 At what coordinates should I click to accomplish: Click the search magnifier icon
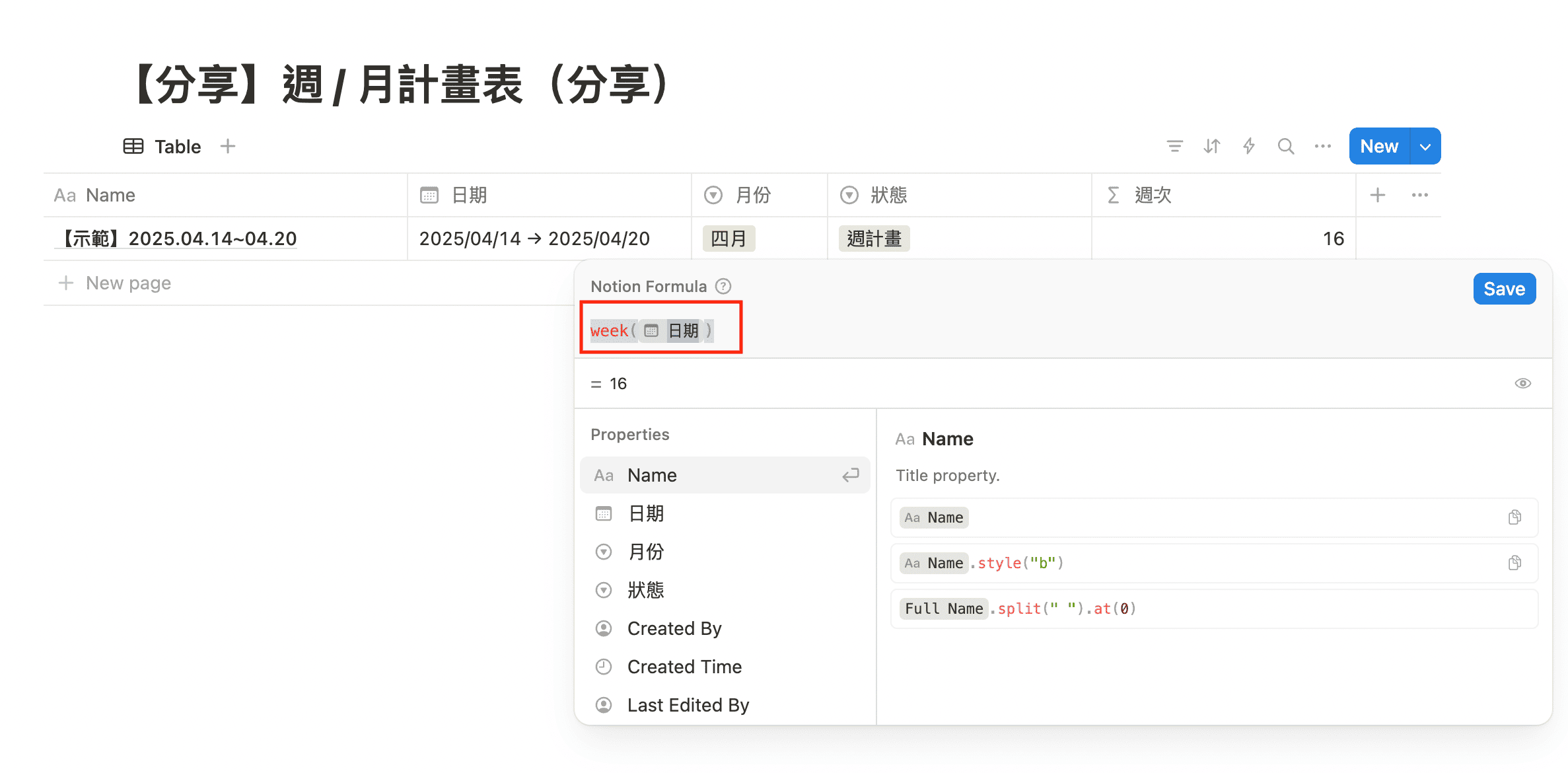1285,146
